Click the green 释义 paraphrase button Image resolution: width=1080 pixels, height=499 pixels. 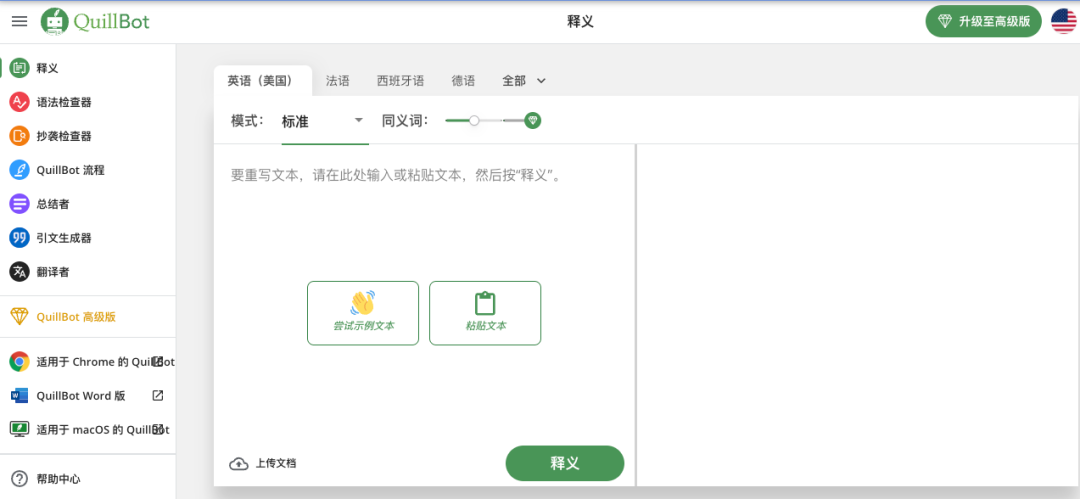point(565,463)
